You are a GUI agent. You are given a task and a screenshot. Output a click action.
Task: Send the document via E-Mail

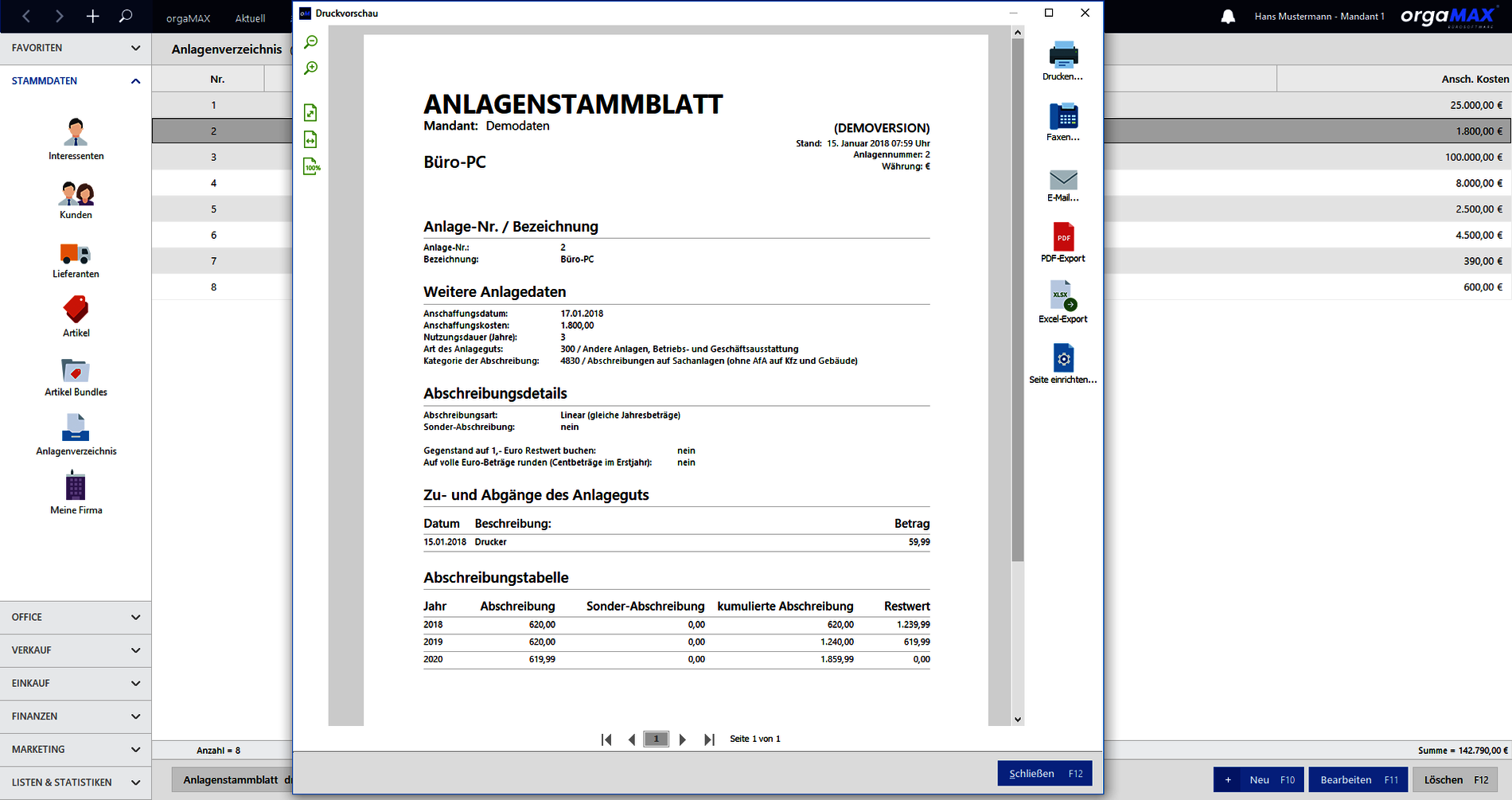[1063, 185]
